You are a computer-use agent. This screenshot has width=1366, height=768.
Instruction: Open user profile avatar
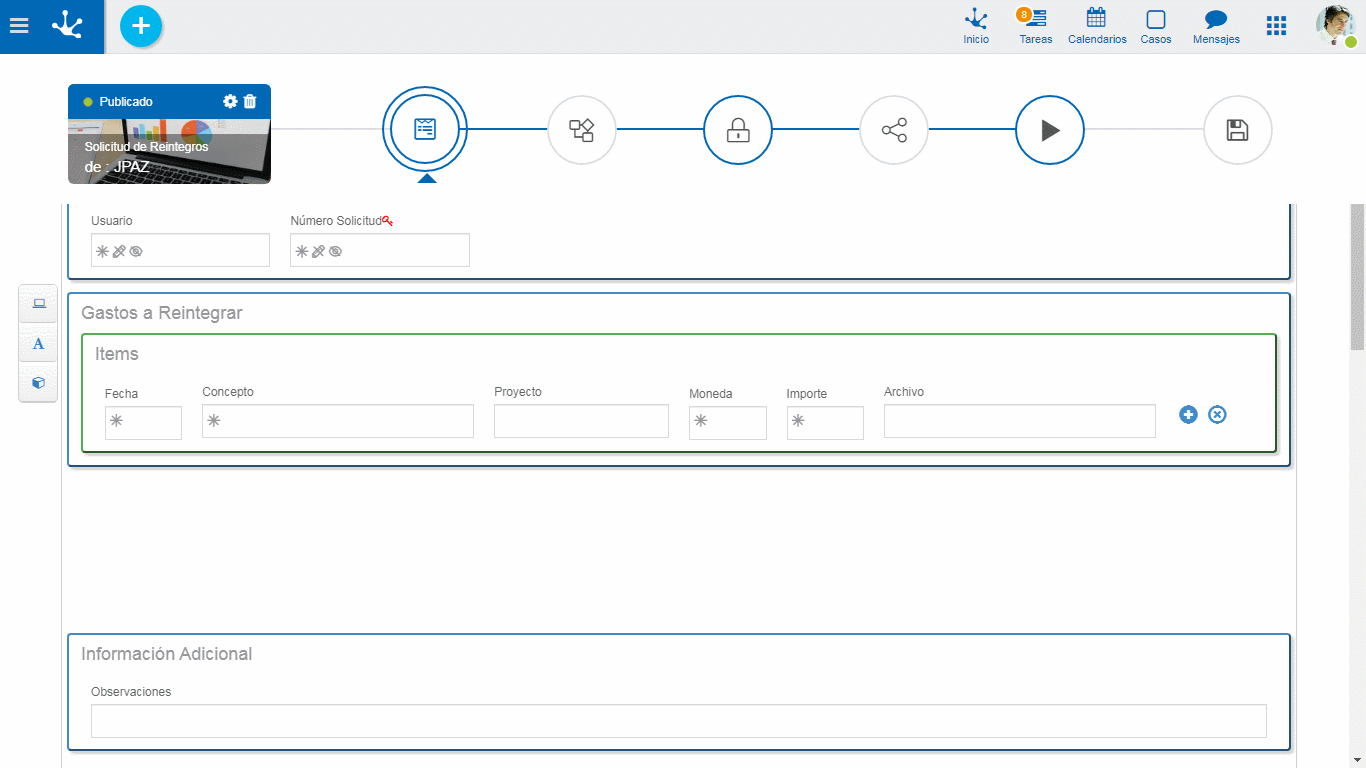[x=1335, y=26]
